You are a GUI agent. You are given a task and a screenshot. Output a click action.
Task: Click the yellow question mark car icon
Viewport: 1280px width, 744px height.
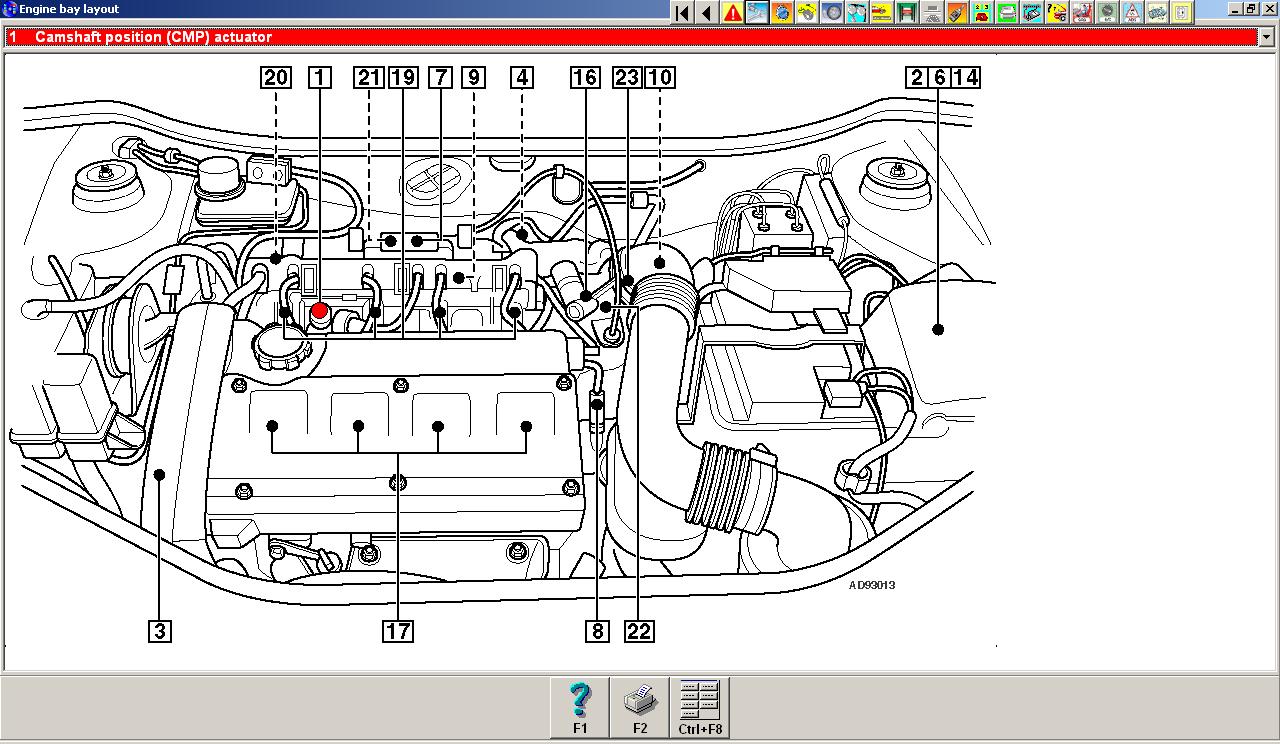pyautogui.click(x=1057, y=12)
